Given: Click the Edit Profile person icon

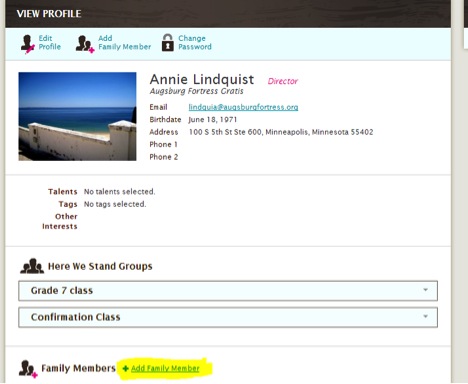Looking at the screenshot, I should pos(28,44).
